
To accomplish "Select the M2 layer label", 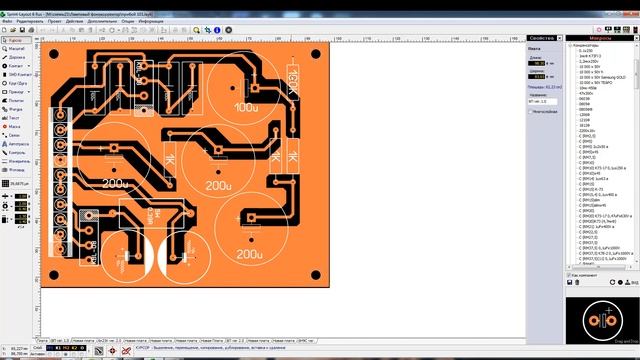I will click(x=66, y=348).
